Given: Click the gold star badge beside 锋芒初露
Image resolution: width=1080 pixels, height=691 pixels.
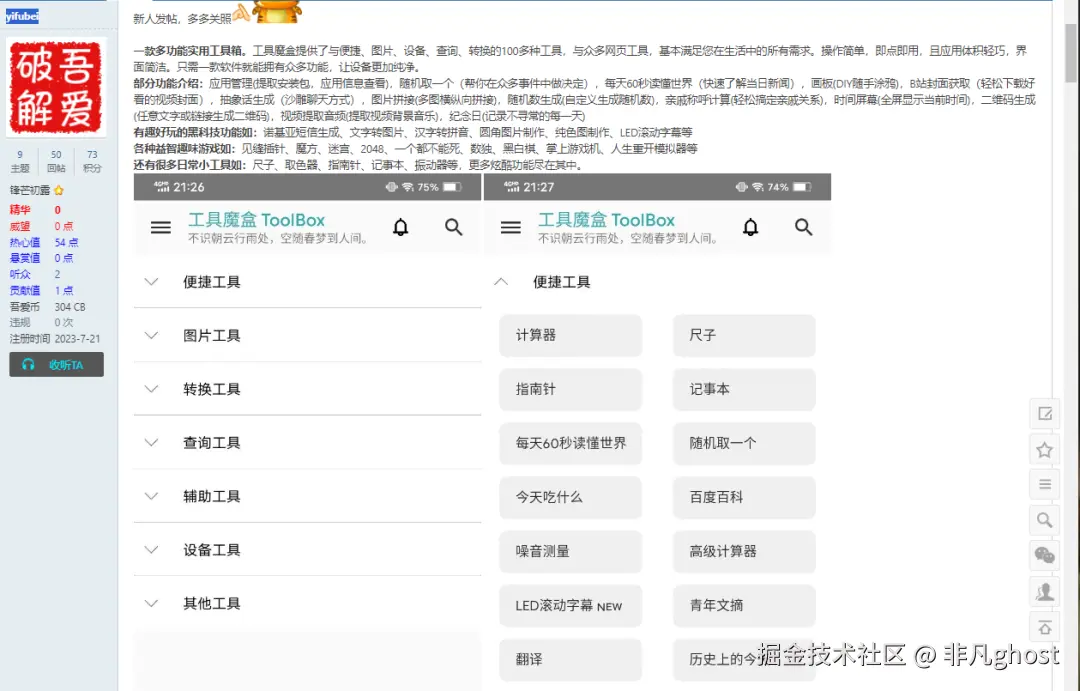Looking at the screenshot, I should coord(59,190).
